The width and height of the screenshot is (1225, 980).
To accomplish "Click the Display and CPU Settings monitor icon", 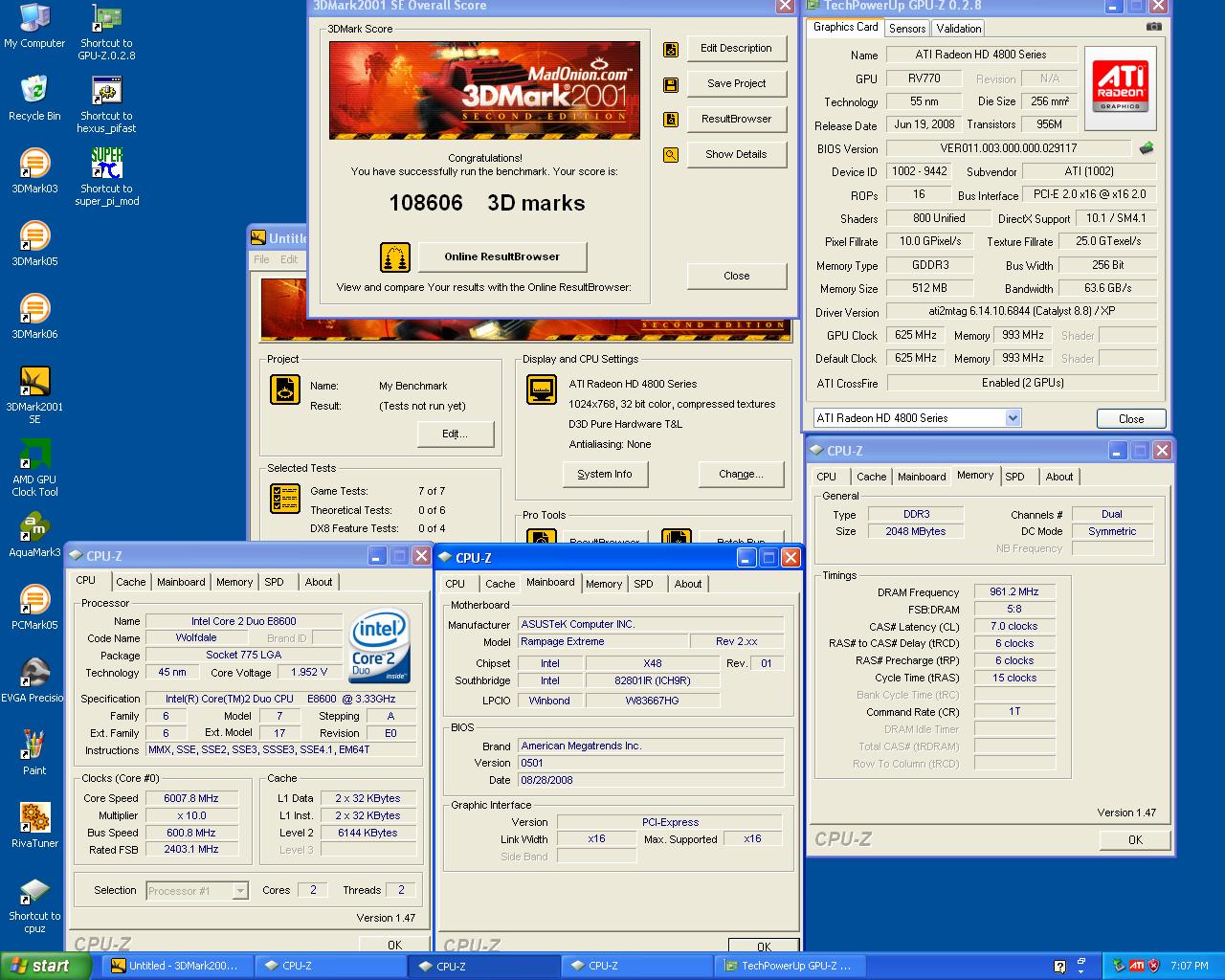I will click(542, 390).
